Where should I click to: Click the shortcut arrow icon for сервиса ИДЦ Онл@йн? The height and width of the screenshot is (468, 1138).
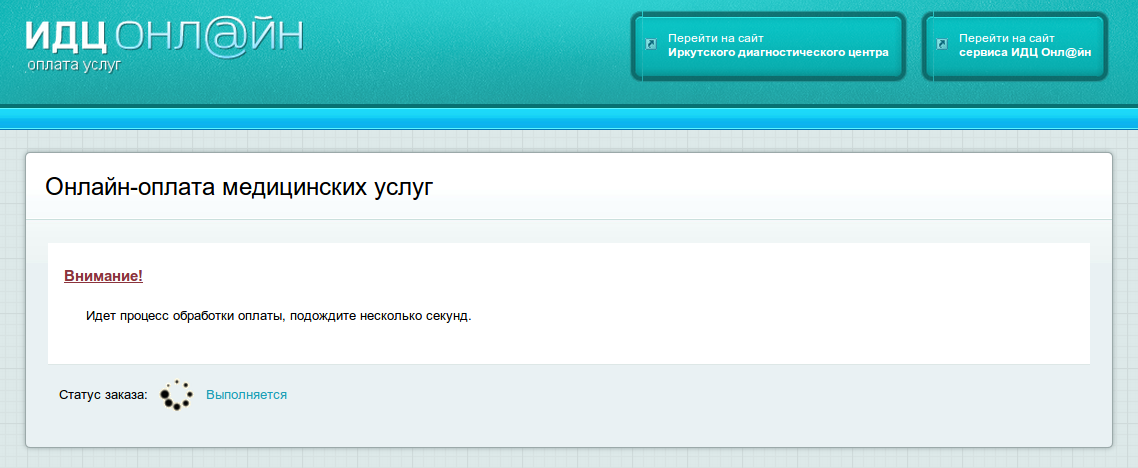[x=942, y=44]
